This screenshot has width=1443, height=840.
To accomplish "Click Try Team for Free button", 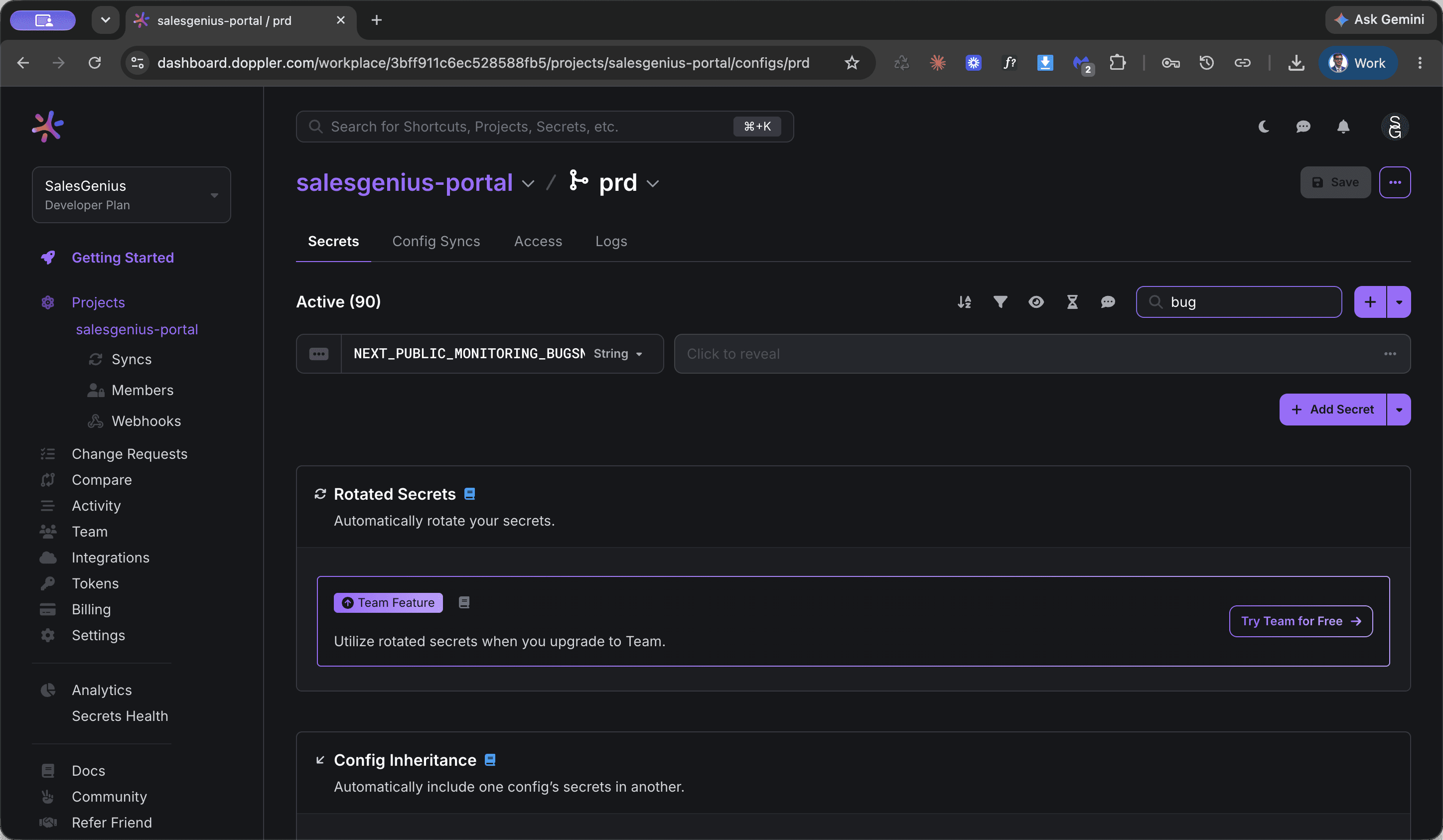I will (x=1301, y=621).
